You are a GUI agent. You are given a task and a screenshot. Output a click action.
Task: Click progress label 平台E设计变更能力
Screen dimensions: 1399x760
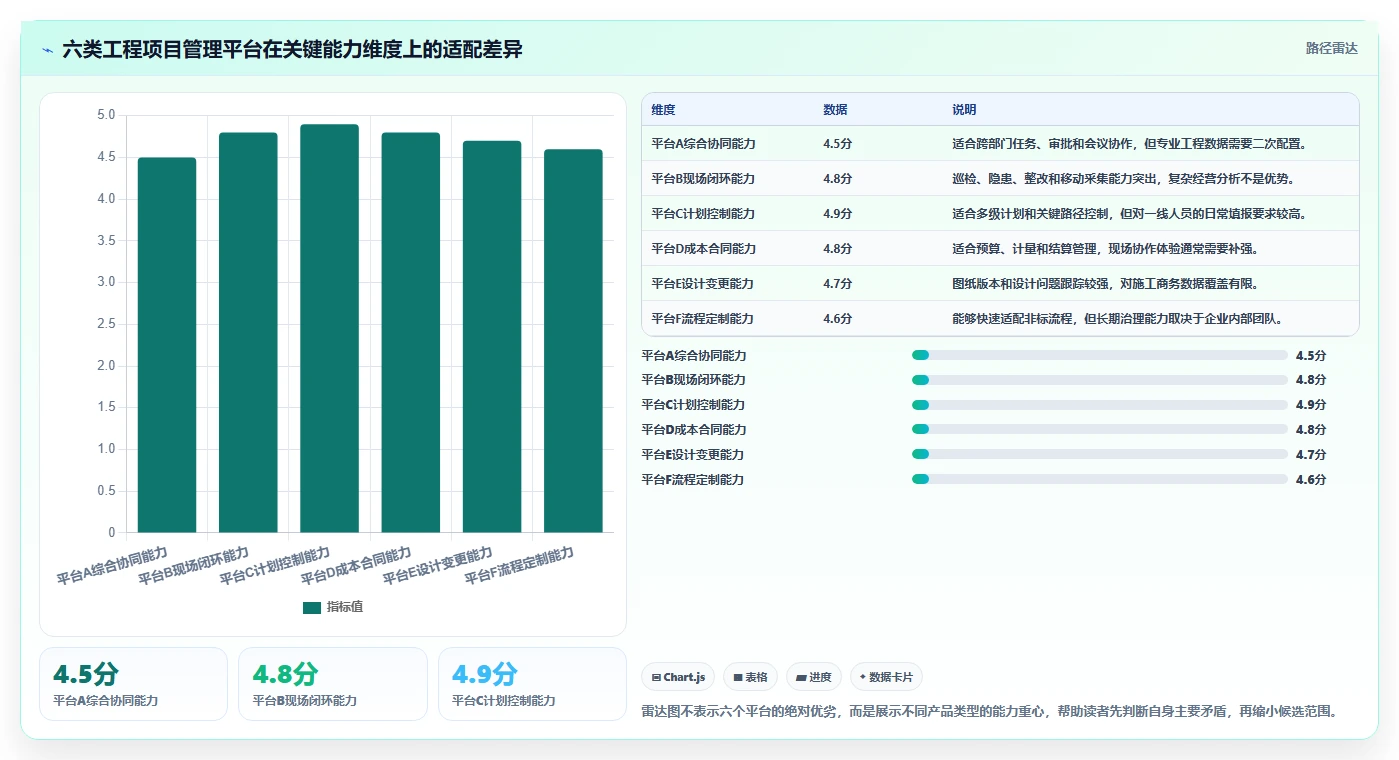693,455
